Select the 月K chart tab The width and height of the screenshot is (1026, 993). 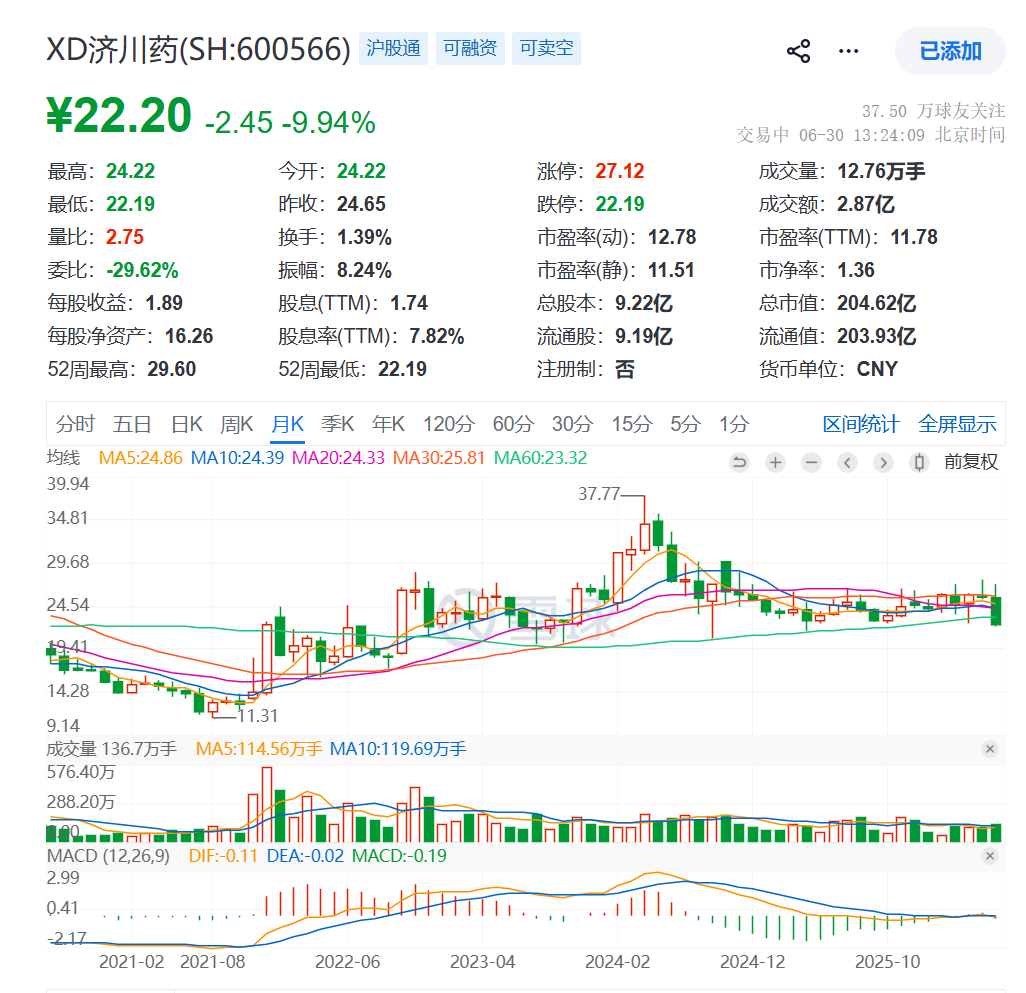[288, 424]
